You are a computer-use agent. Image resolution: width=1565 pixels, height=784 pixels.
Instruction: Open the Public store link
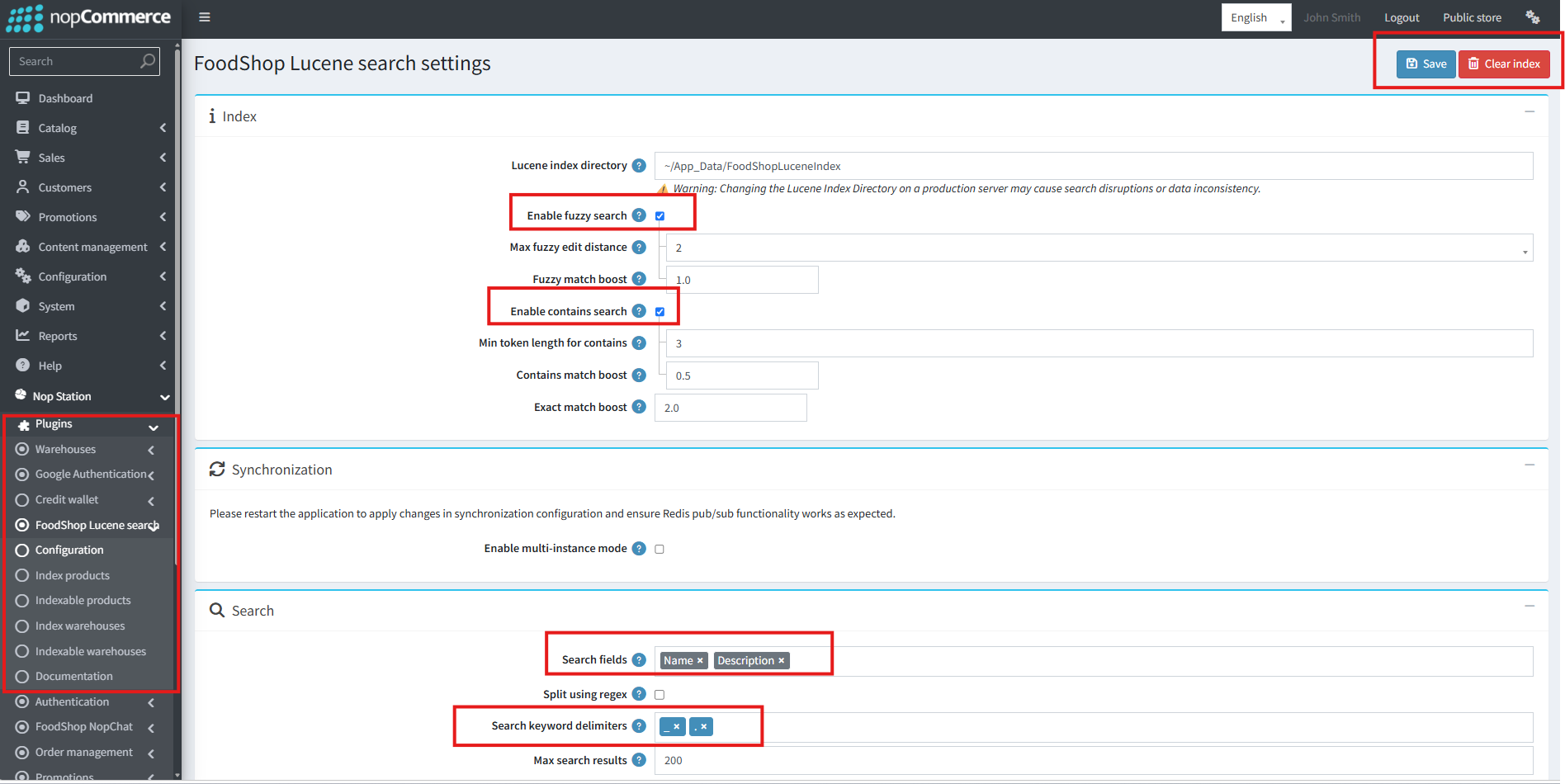click(1472, 17)
